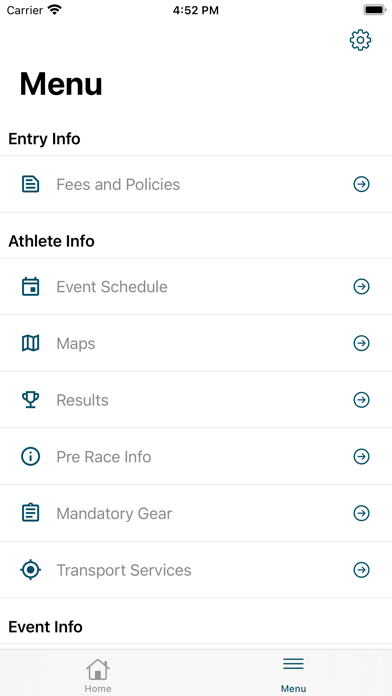Select the Event Schedule label
This screenshot has width=392, height=696.
[112, 287]
